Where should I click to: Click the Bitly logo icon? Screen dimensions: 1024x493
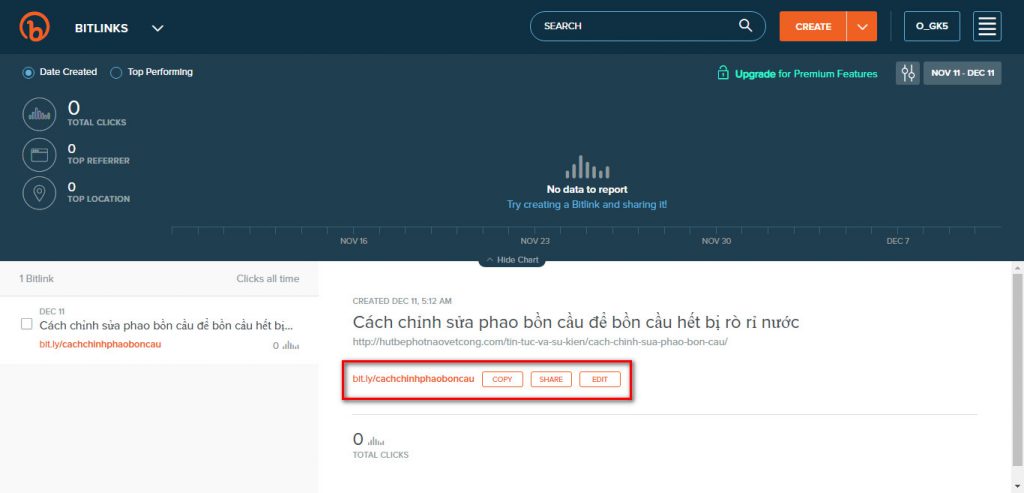coord(35,27)
